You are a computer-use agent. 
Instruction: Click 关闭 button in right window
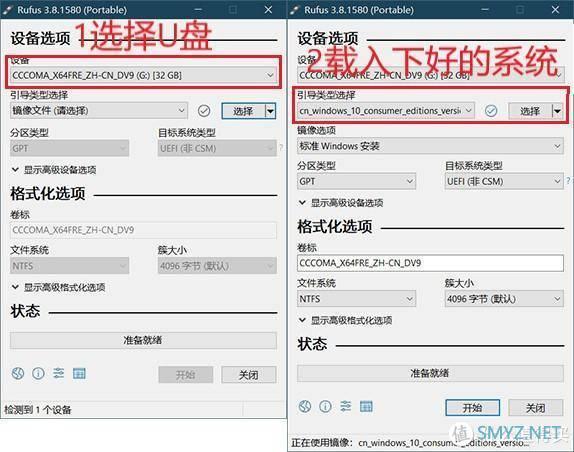[x=536, y=407]
